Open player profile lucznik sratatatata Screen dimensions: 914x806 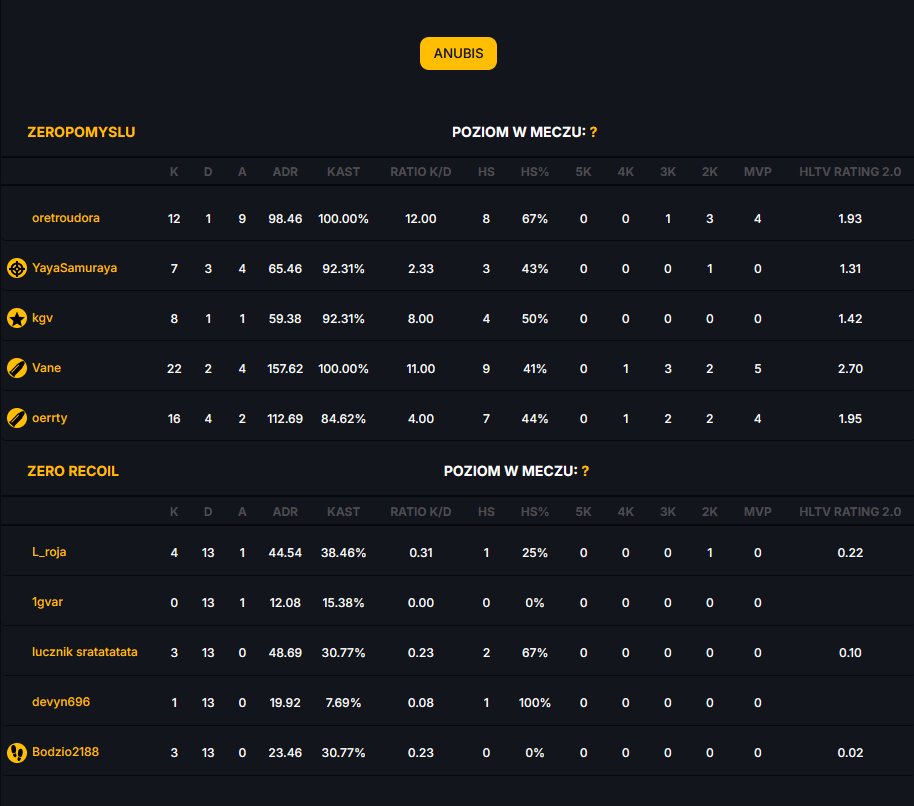coord(85,652)
